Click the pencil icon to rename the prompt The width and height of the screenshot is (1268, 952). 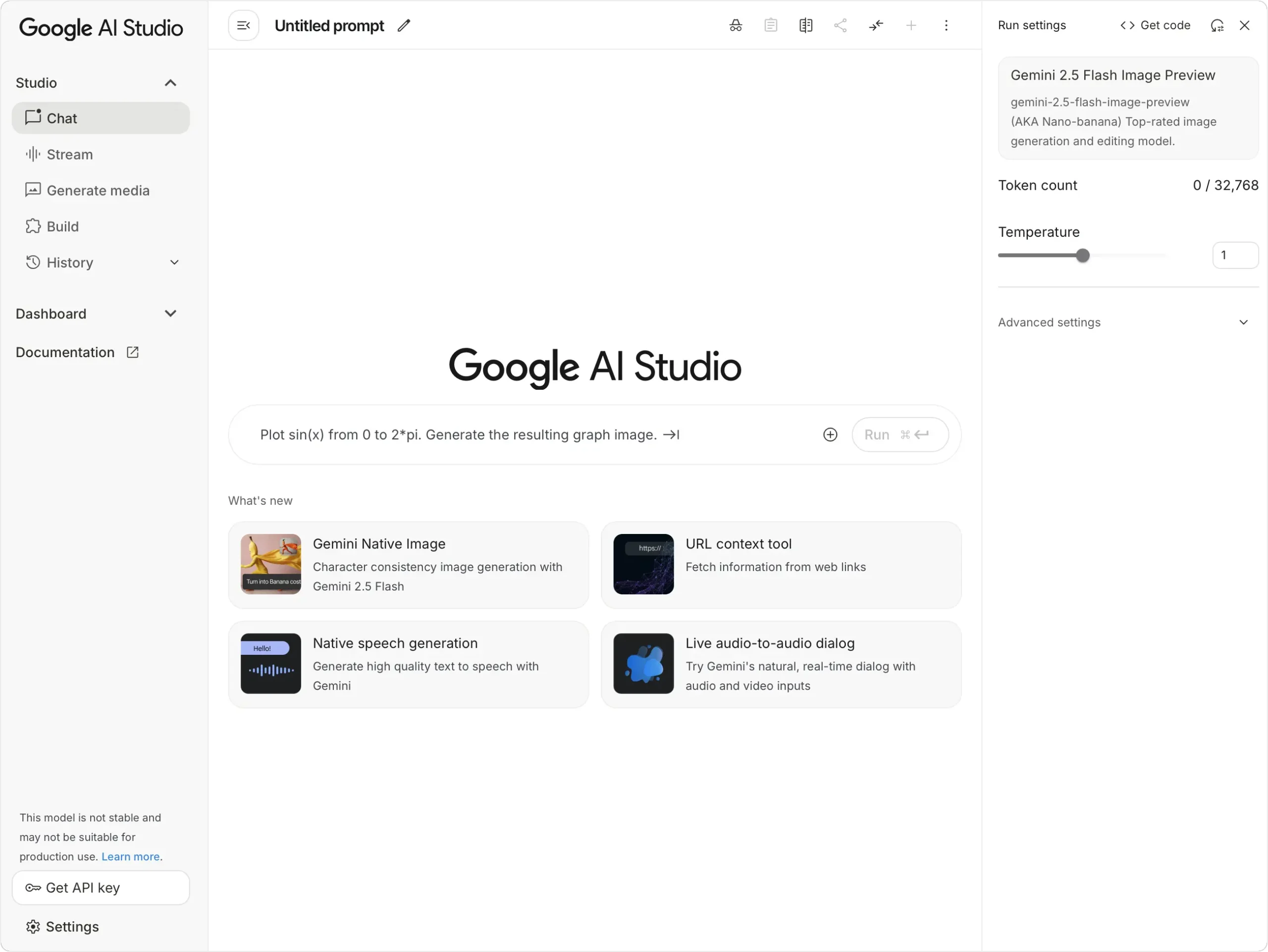click(404, 26)
